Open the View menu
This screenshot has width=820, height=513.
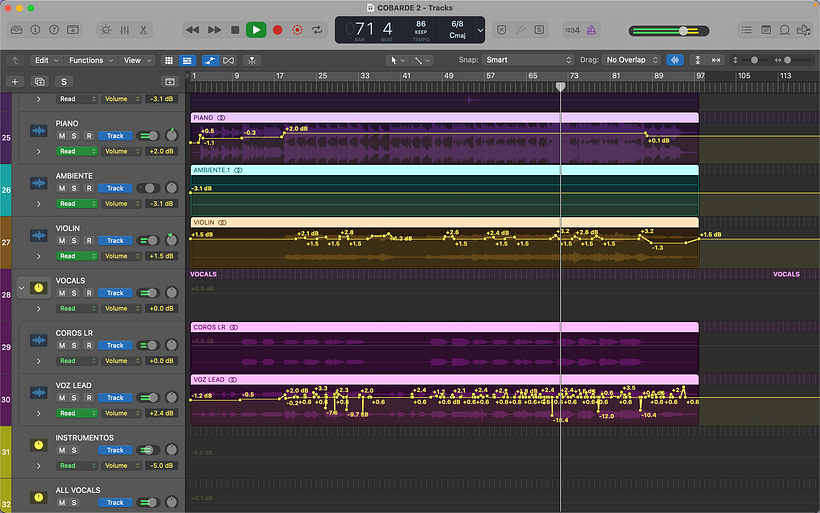point(138,61)
